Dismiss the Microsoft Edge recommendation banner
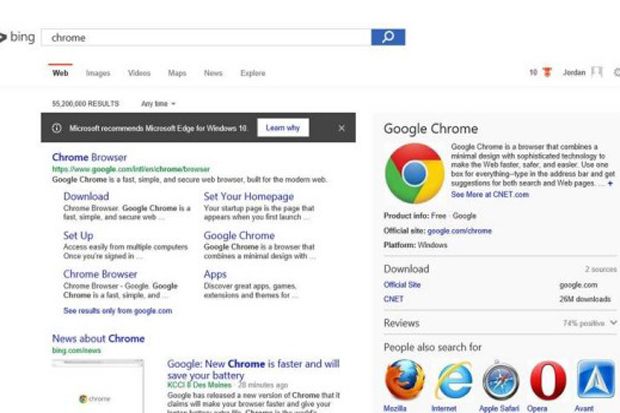 click(342, 128)
